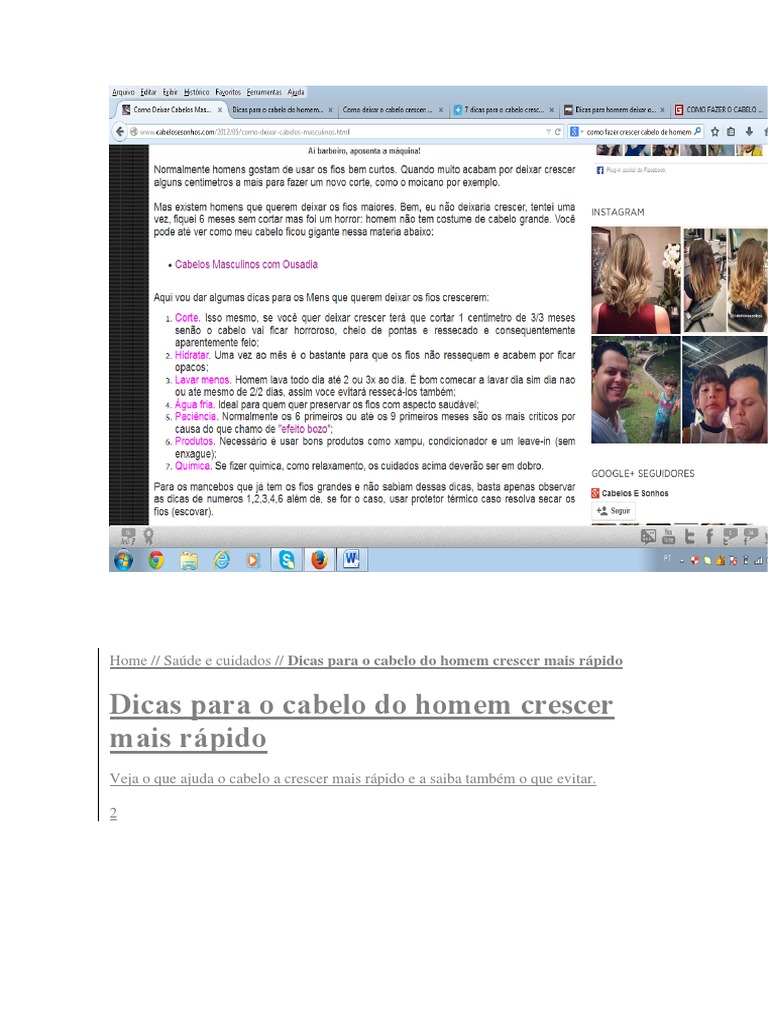The image size is (768, 1024).
Task: Click the Firefox taskbar icon
Action: click(319, 560)
